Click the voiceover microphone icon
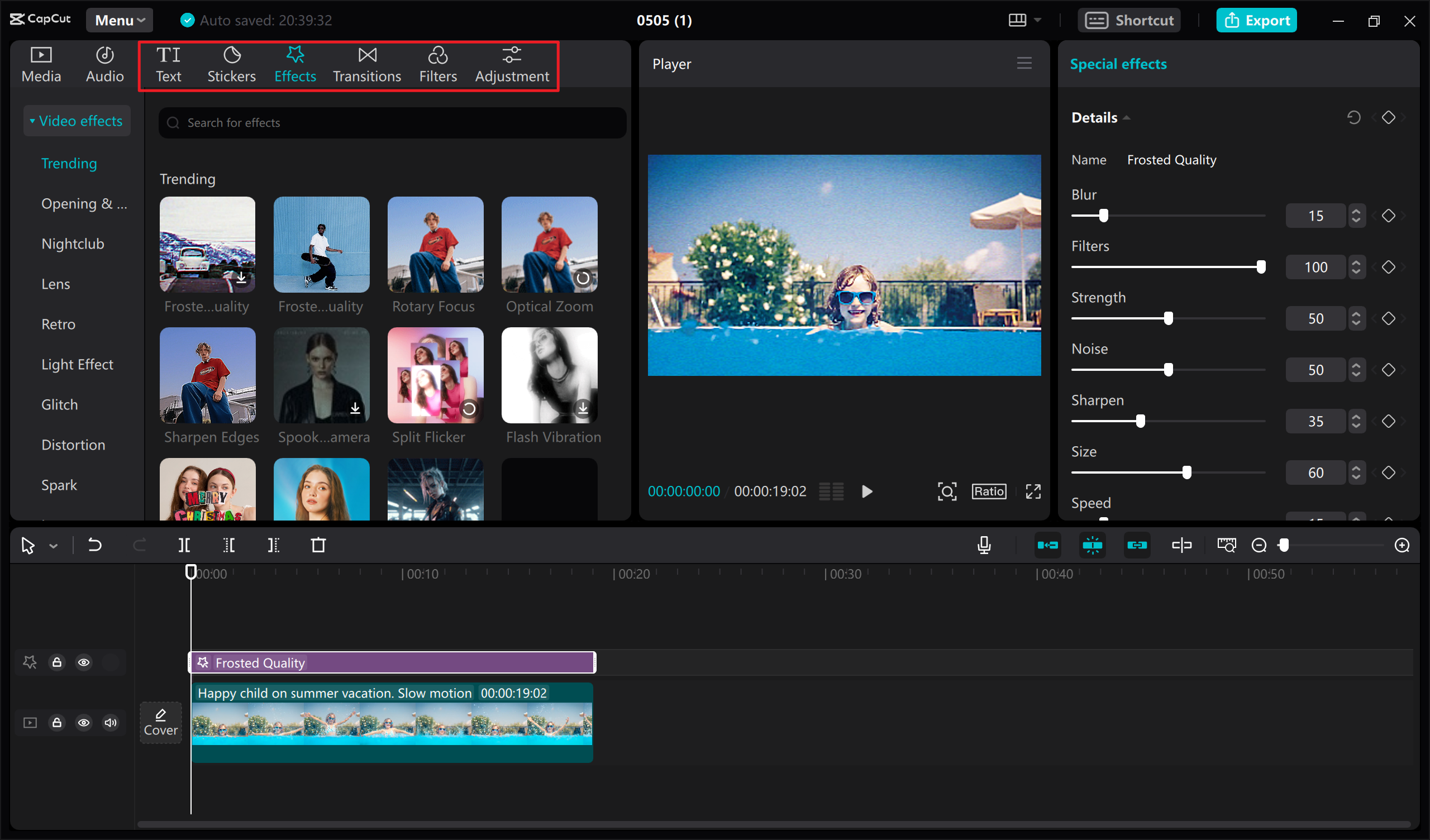 pos(984,545)
